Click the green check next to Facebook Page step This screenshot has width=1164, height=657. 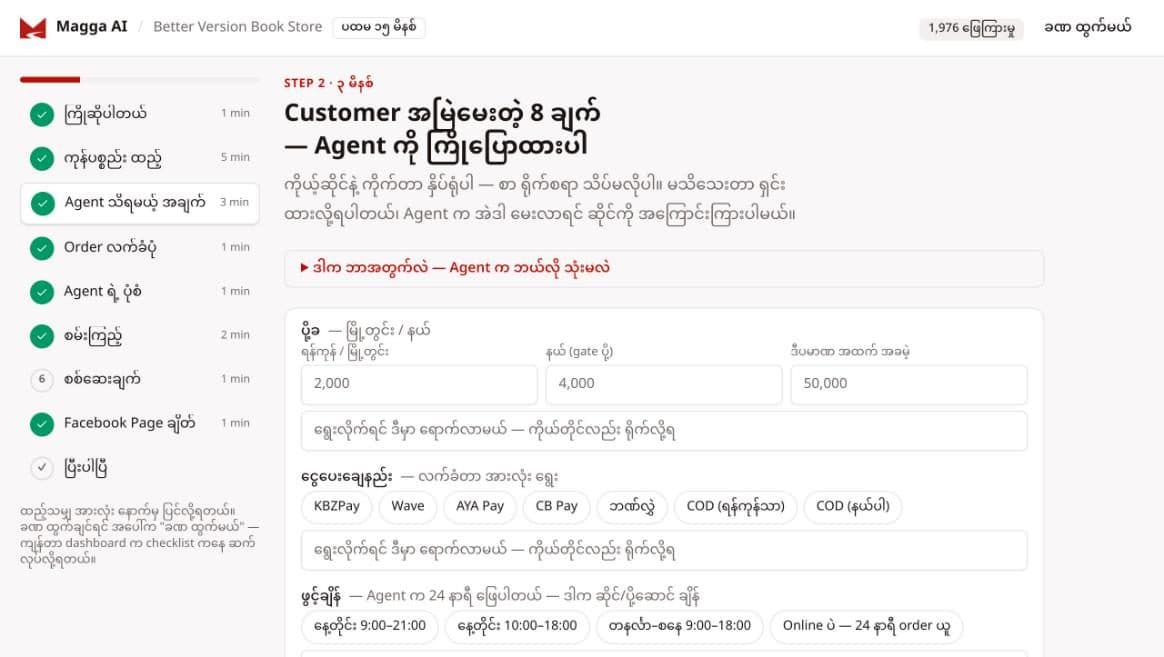(42, 423)
